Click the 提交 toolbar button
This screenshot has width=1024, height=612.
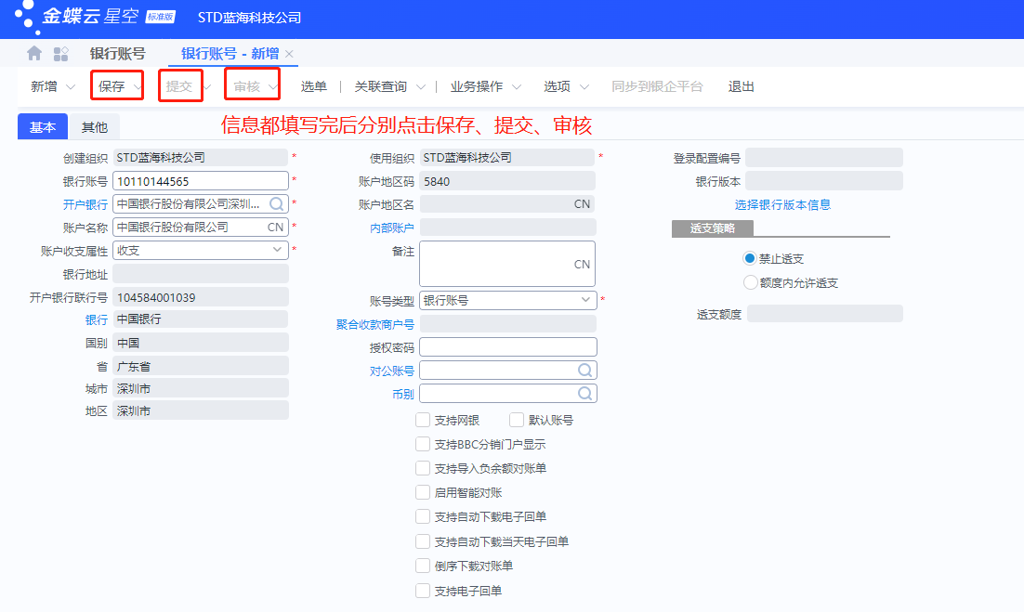[x=179, y=86]
